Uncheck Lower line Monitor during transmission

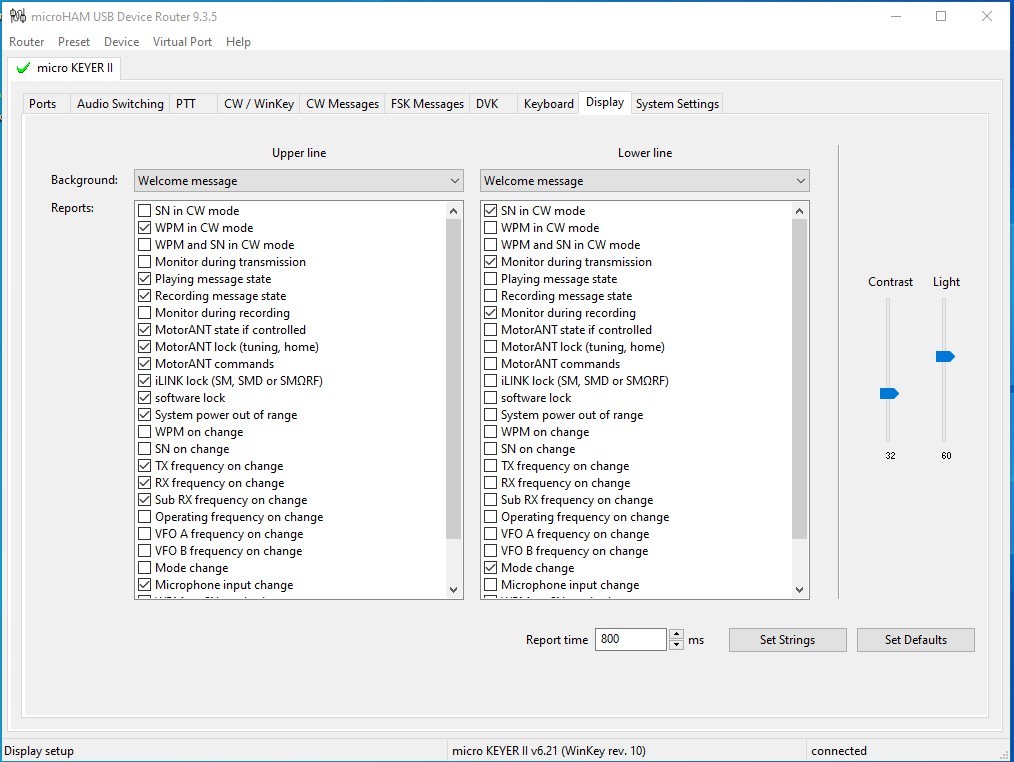pyautogui.click(x=491, y=262)
